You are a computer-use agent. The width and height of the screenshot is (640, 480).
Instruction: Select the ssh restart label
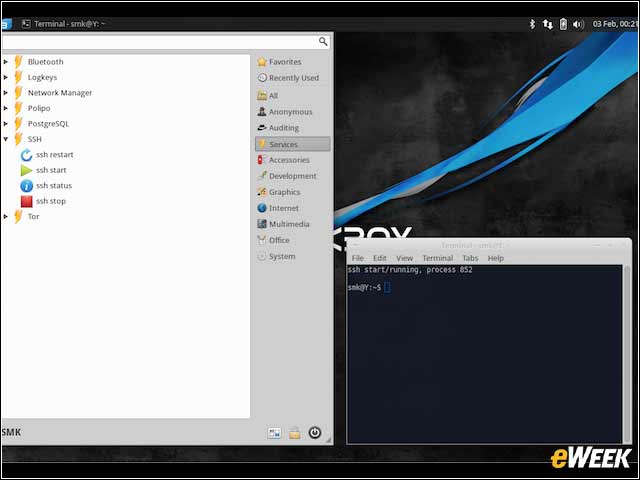(x=55, y=155)
